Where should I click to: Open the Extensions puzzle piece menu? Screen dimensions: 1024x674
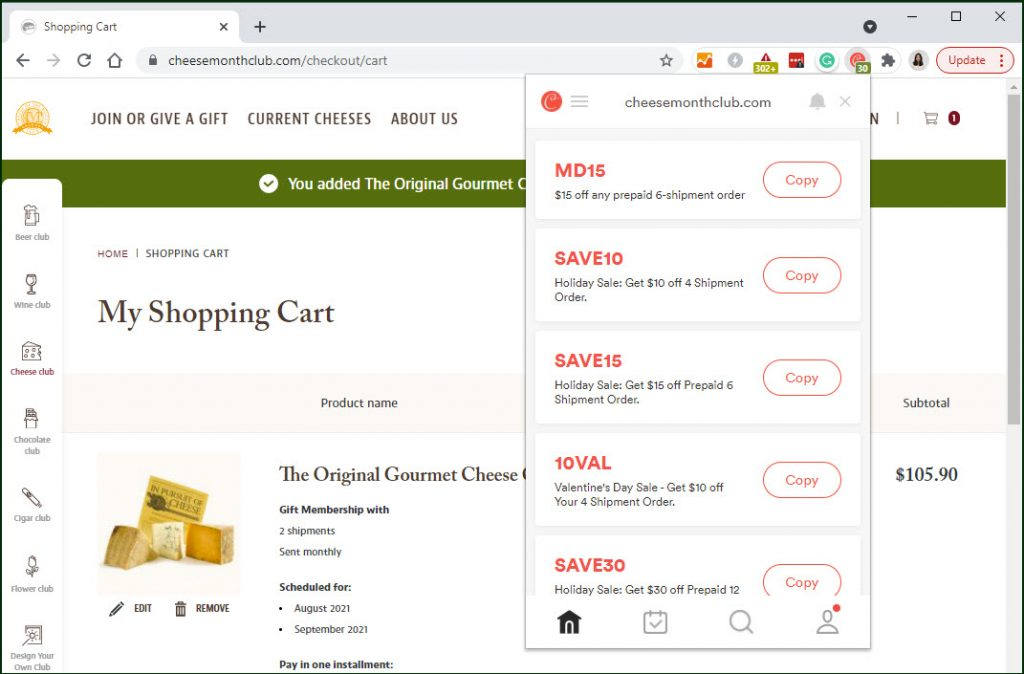(x=888, y=61)
